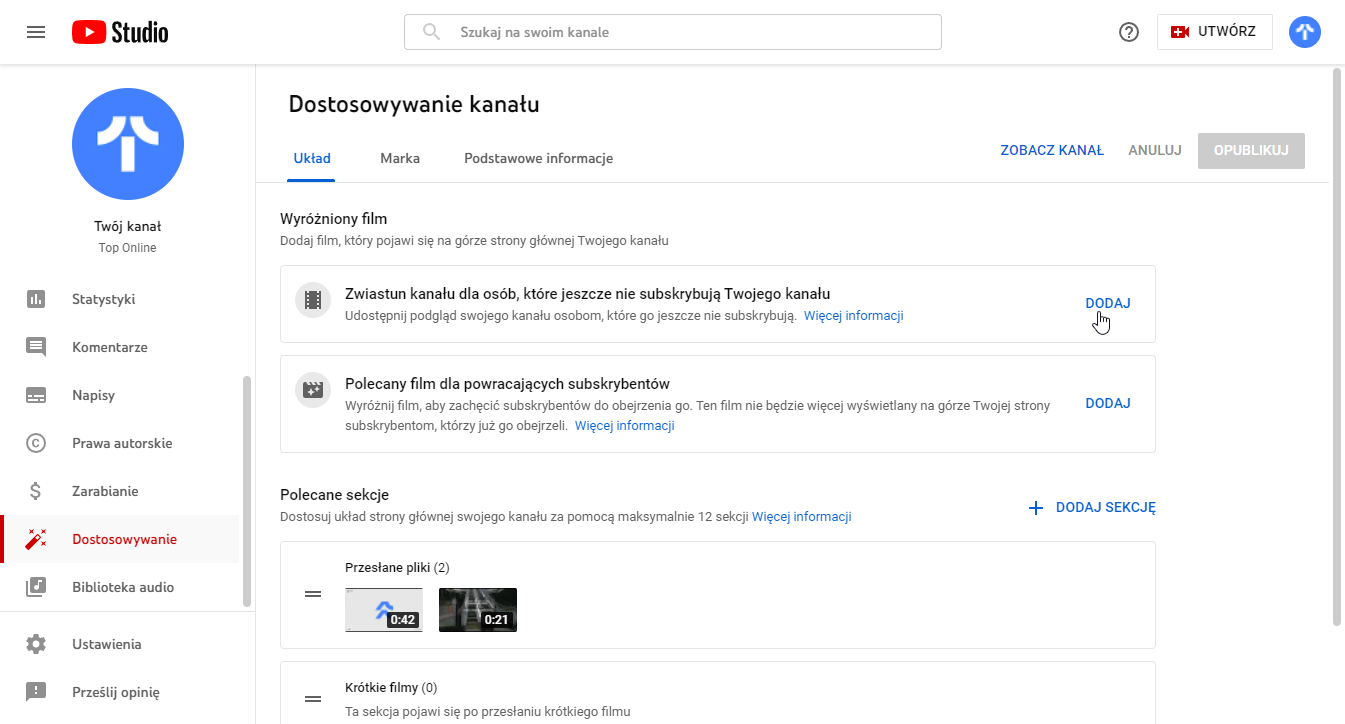Click the Twój kanał label
Viewport: 1345px width, 724px height.
click(128, 227)
